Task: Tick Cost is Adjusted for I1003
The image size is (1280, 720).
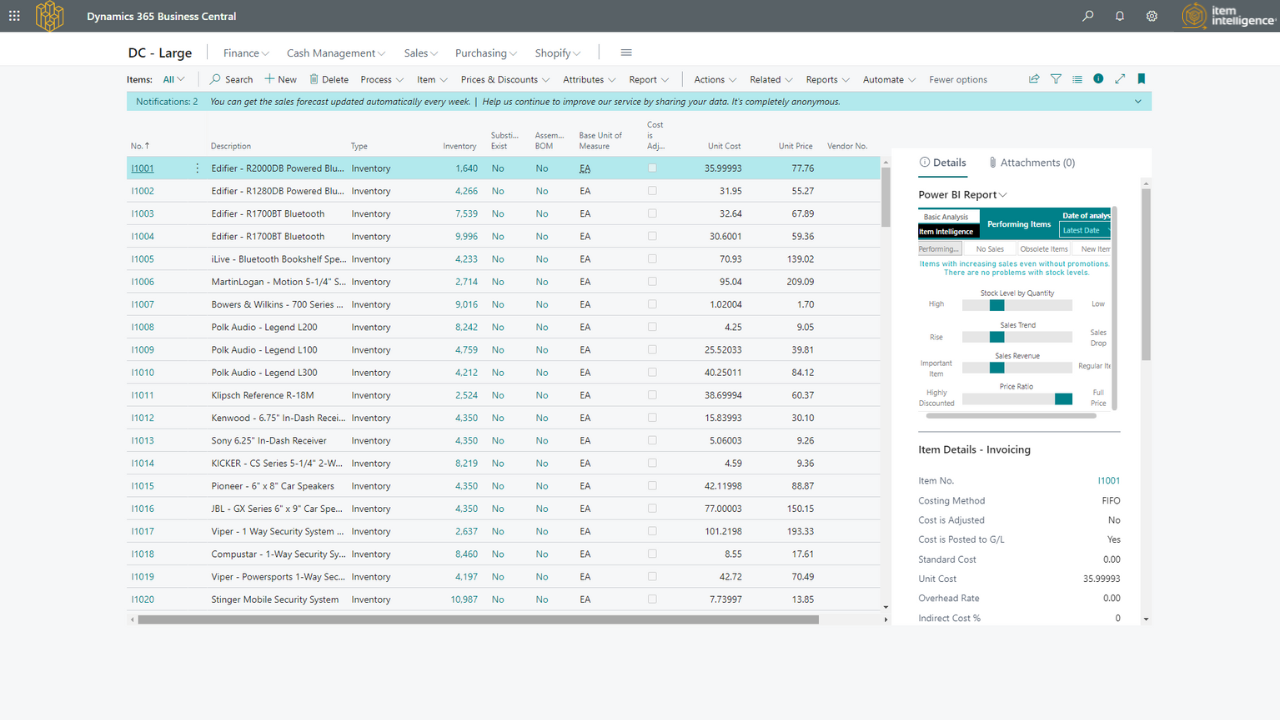Action: (653, 214)
